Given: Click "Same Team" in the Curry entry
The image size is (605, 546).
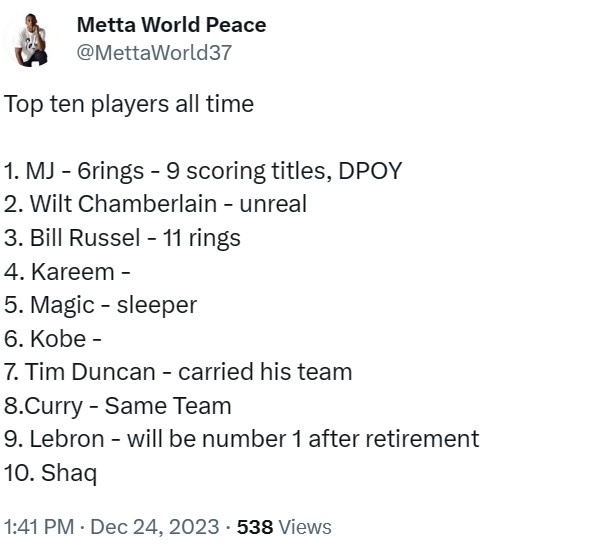Looking at the screenshot, I should (168, 406).
